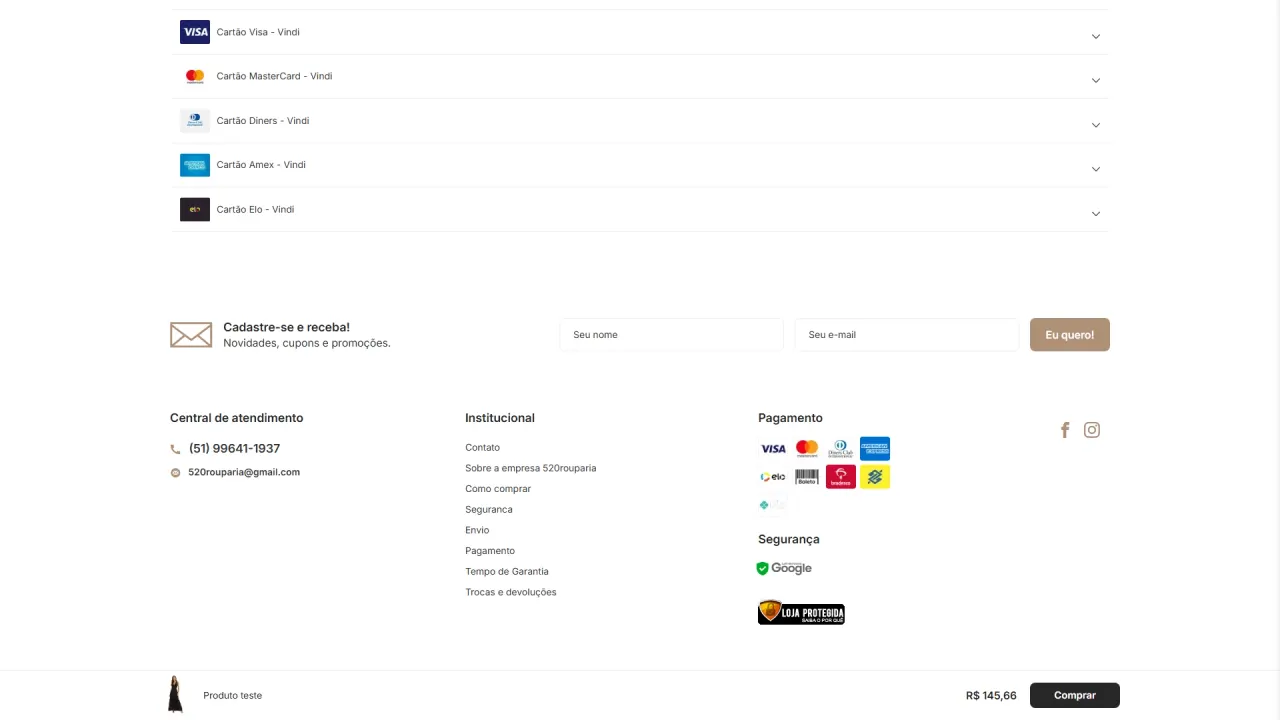This screenshot has width=1280, height=720.
Task: Open the Pagamento link under Institucional
Action: point(490,551)
